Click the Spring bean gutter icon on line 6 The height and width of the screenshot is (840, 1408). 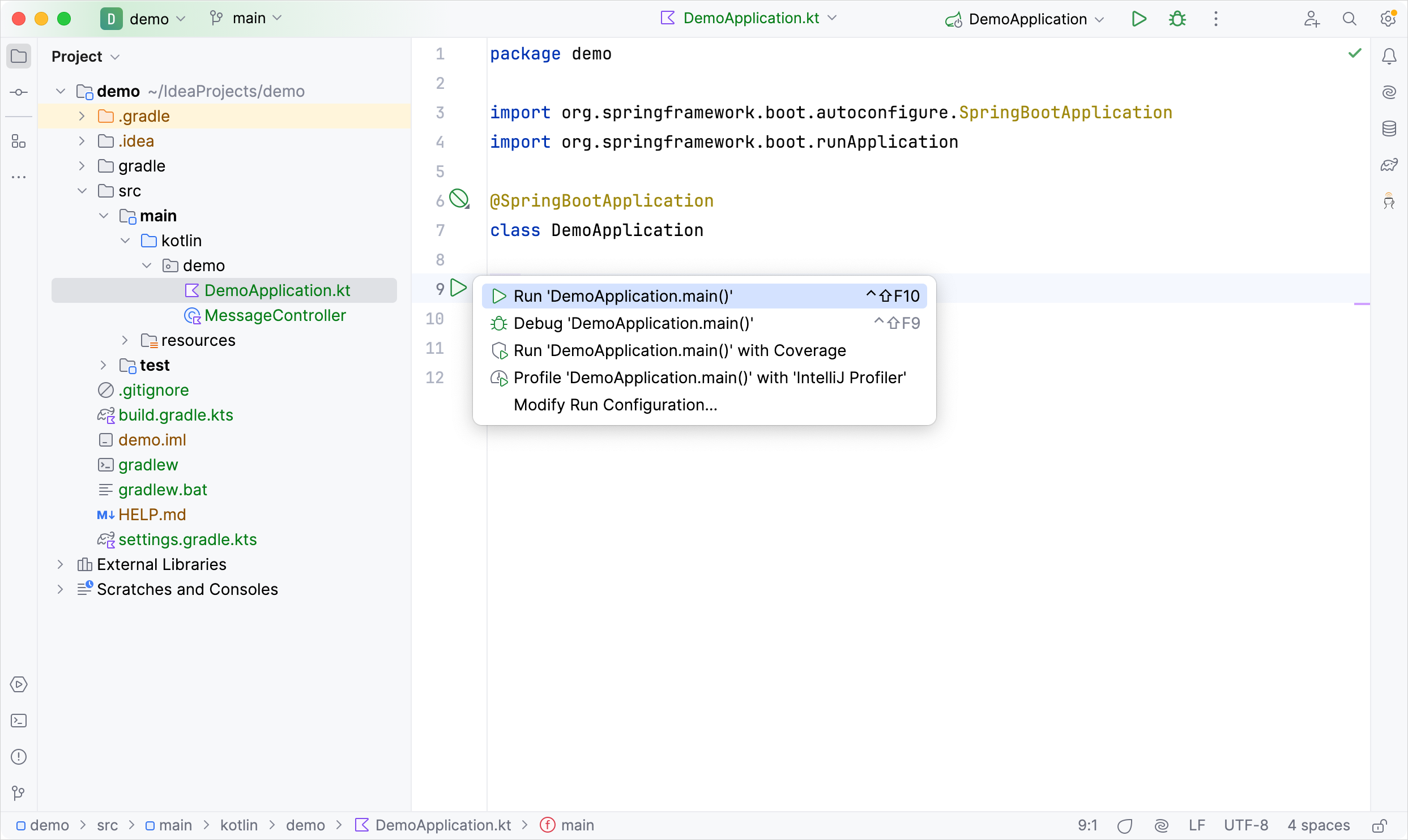point(459,199)
